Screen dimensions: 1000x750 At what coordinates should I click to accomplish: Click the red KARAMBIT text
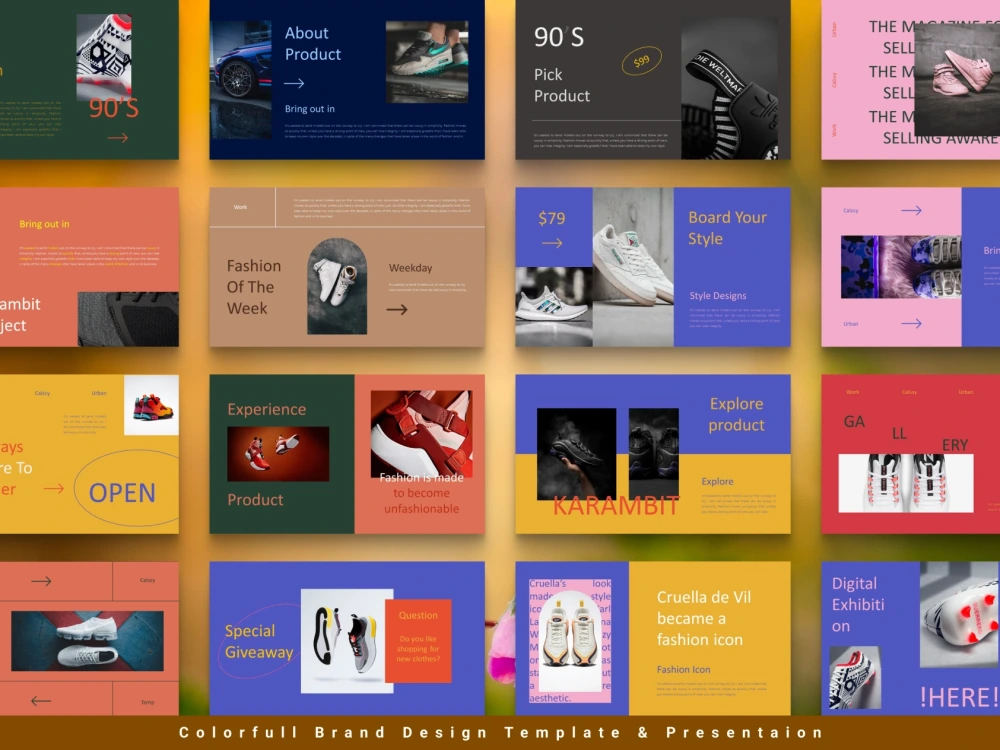[x=615, y=506]
